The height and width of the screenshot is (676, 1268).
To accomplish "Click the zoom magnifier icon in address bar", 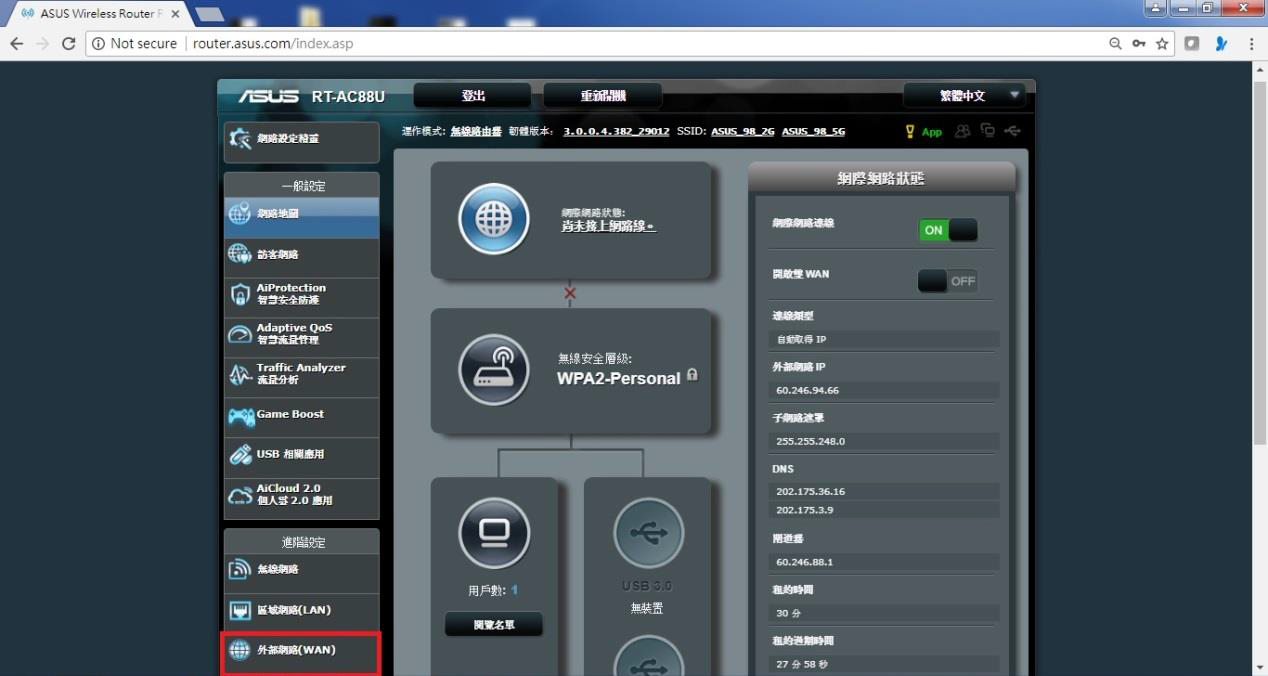I will point(1115,44).
